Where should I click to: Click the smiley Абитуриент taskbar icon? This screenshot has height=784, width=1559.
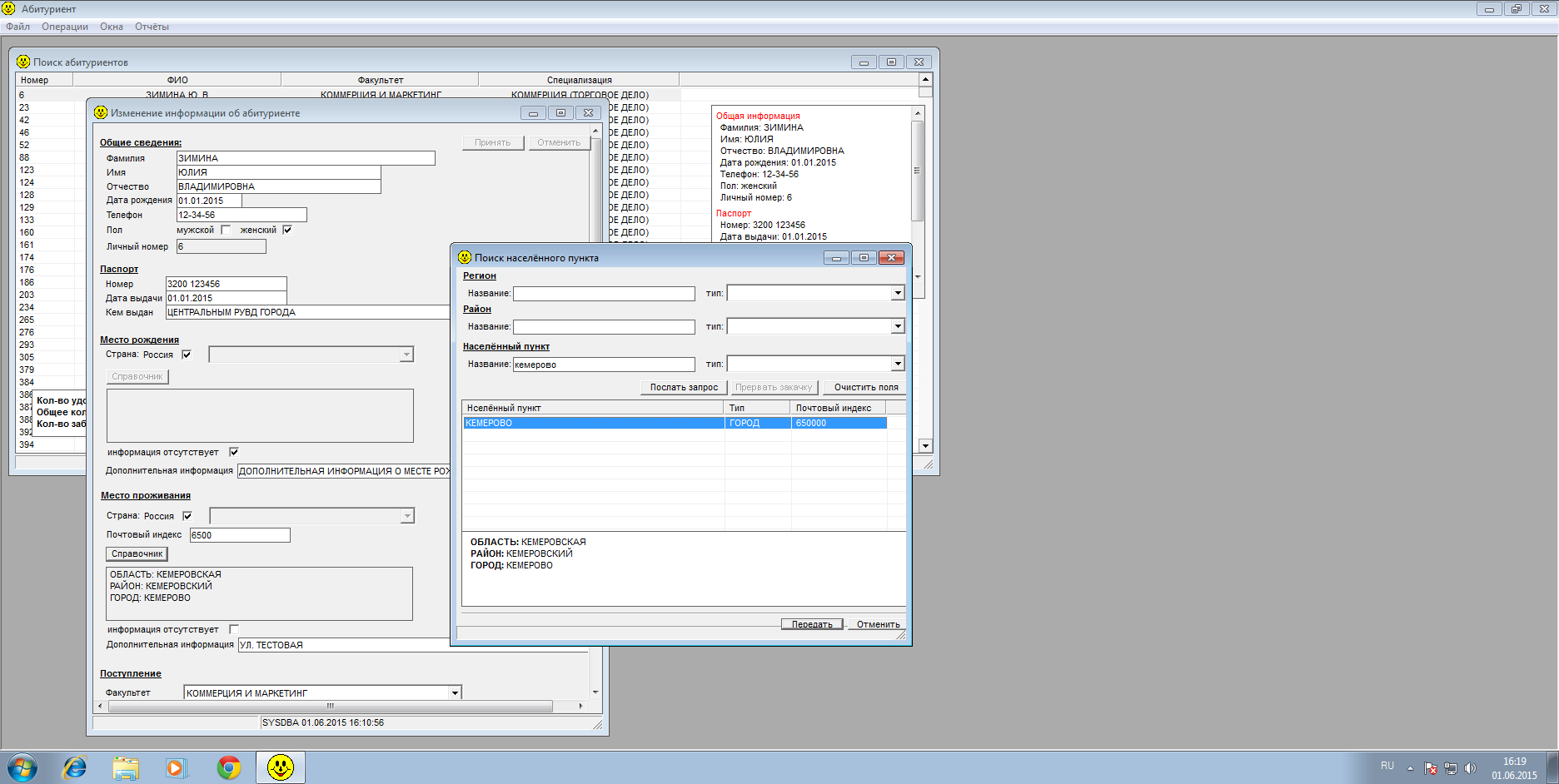(281, 767)
